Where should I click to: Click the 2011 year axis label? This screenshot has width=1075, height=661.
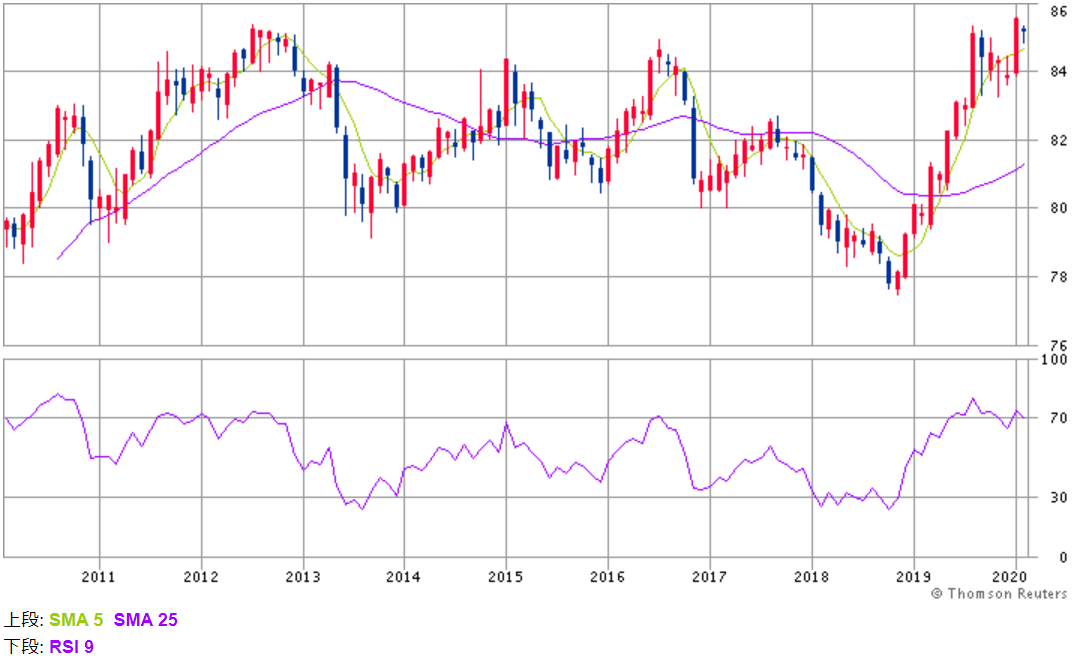[99, 577]
